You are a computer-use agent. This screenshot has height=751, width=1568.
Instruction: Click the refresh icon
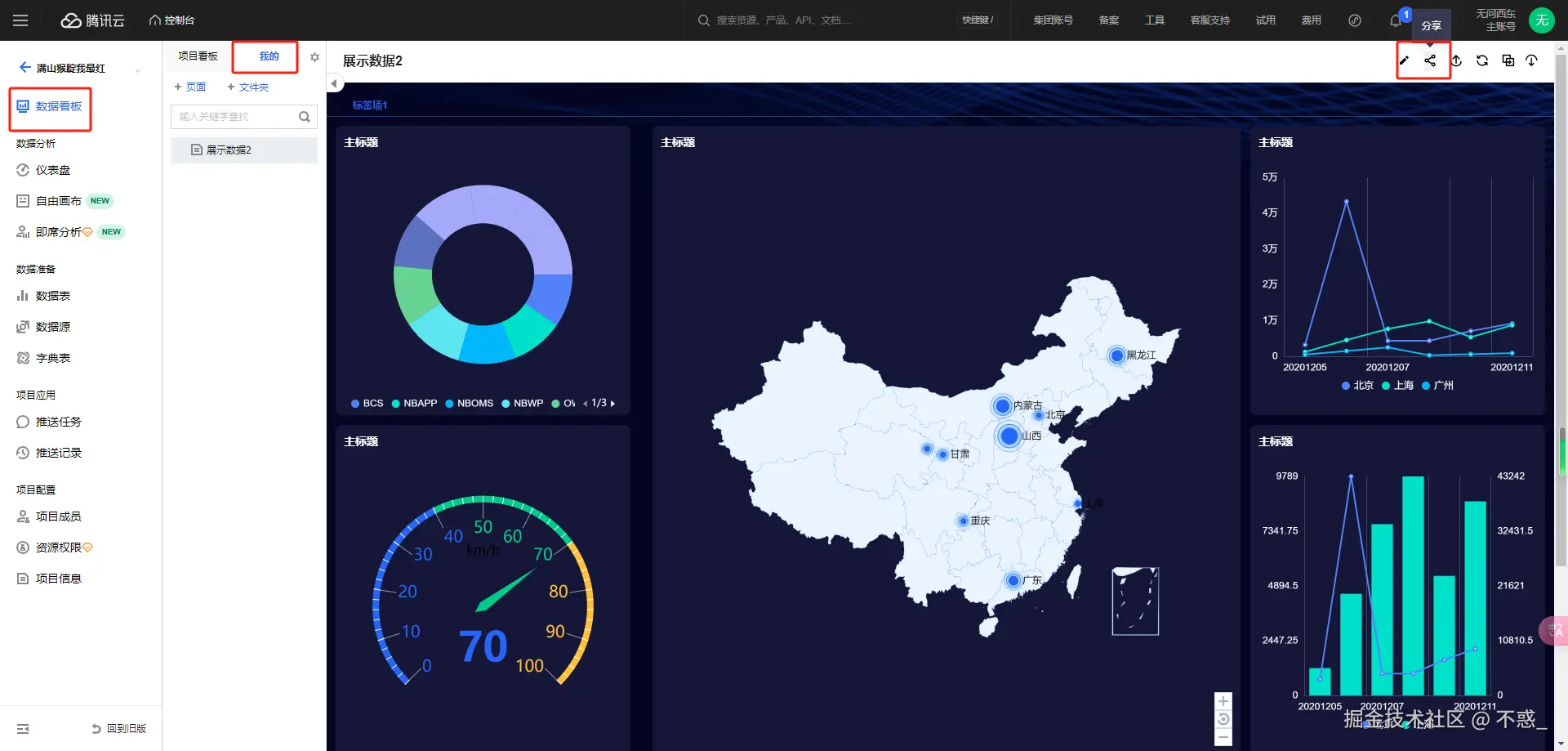point(1482,60)
